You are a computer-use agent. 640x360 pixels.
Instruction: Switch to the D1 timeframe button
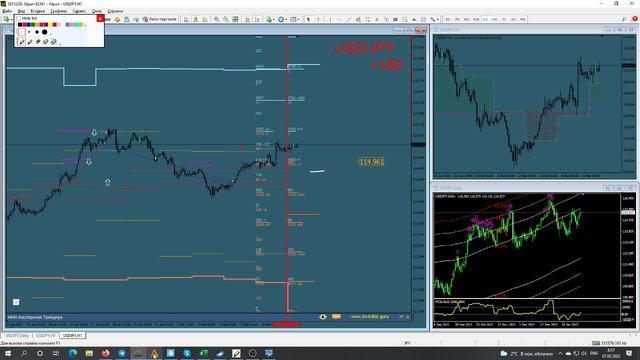click(504, 19)
